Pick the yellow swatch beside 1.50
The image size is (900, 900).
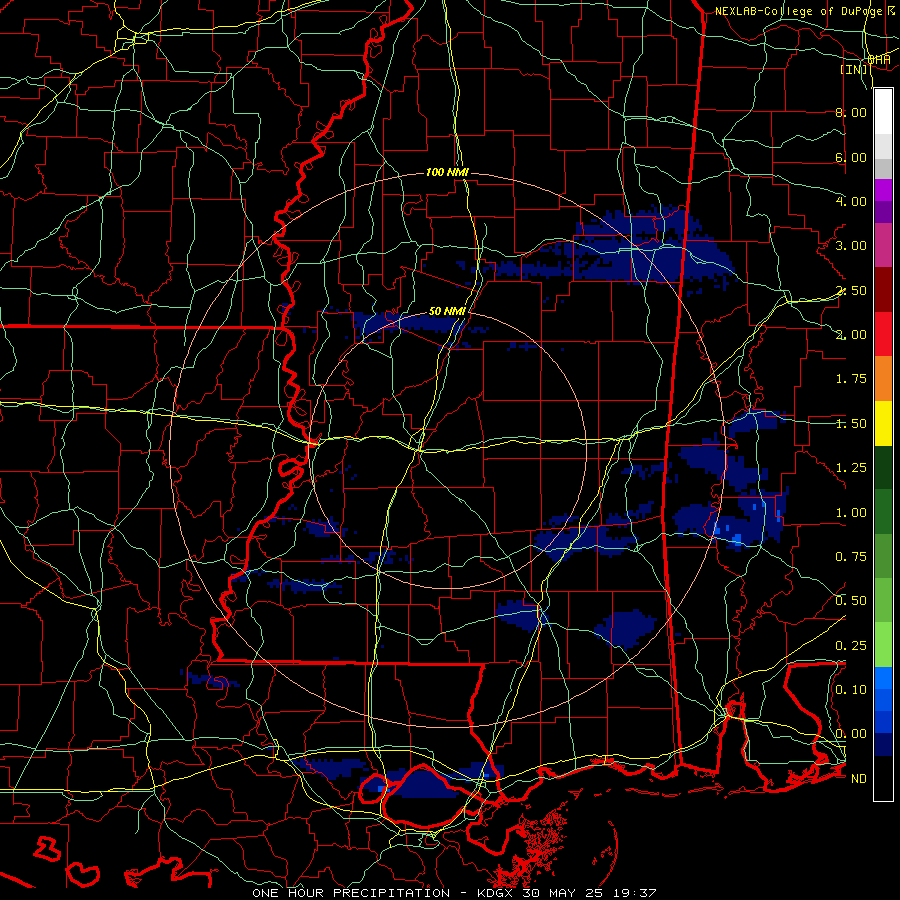pos(883,423)
